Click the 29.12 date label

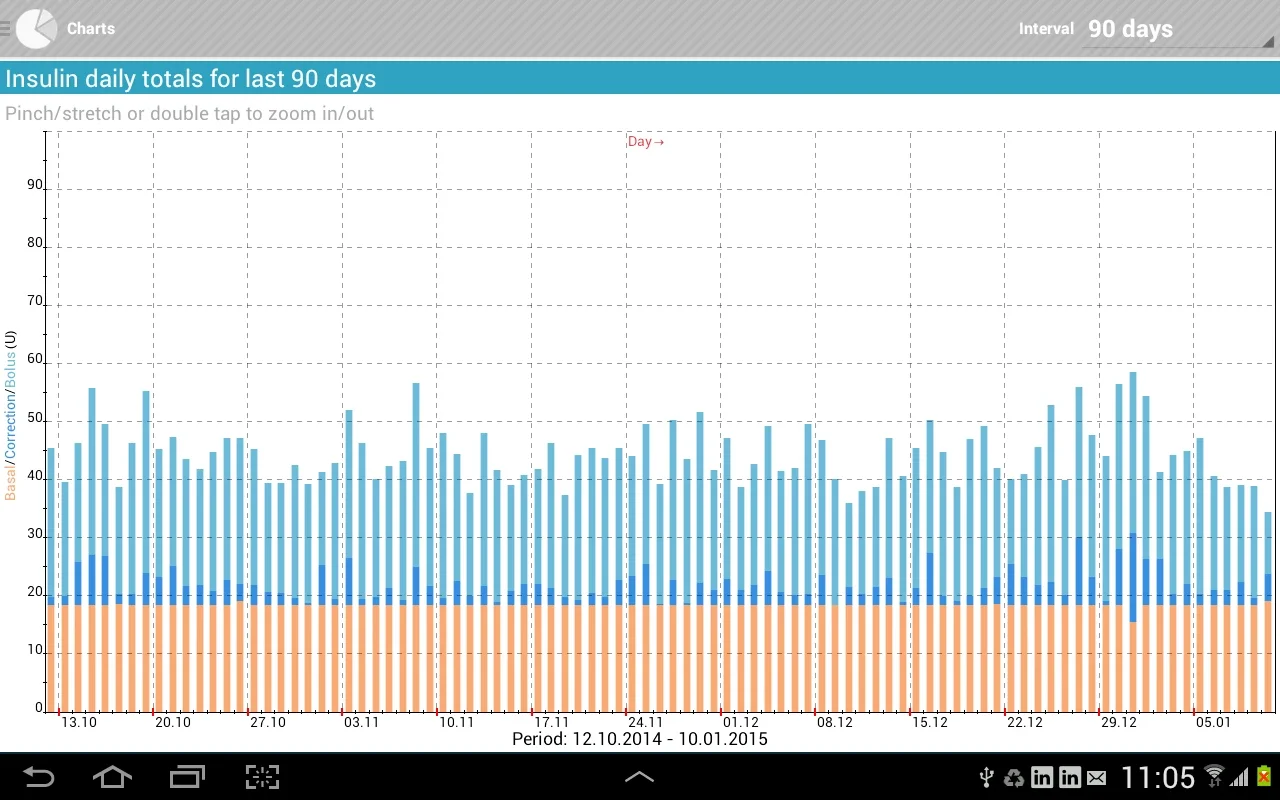point(1119,722)
